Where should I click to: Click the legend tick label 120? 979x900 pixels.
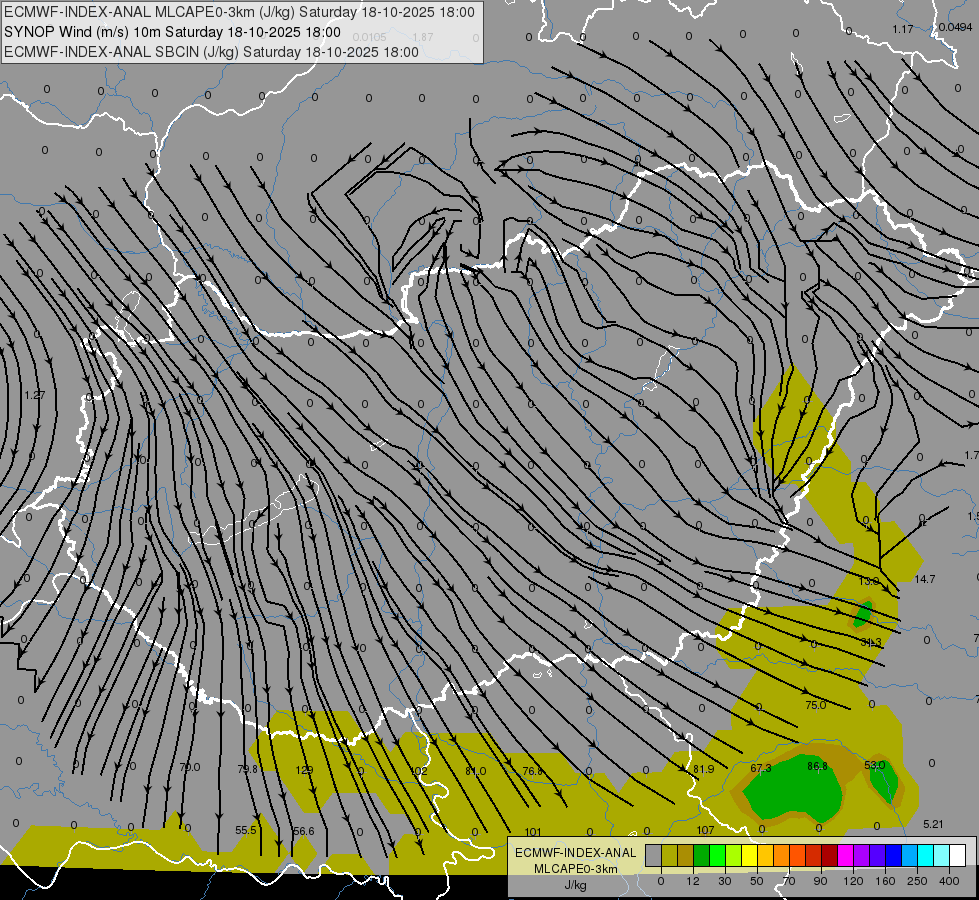[853, 881]
